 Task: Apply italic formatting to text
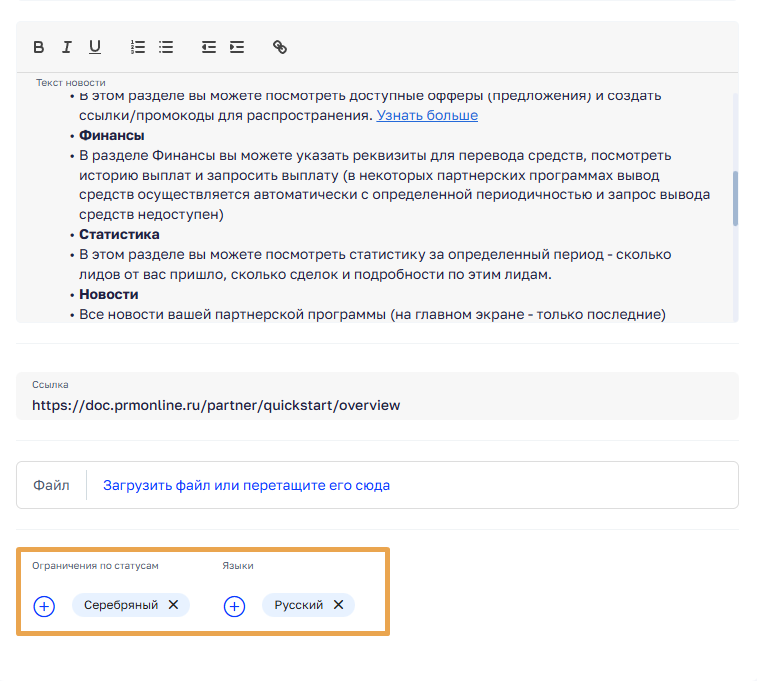(x=67, y=47)
